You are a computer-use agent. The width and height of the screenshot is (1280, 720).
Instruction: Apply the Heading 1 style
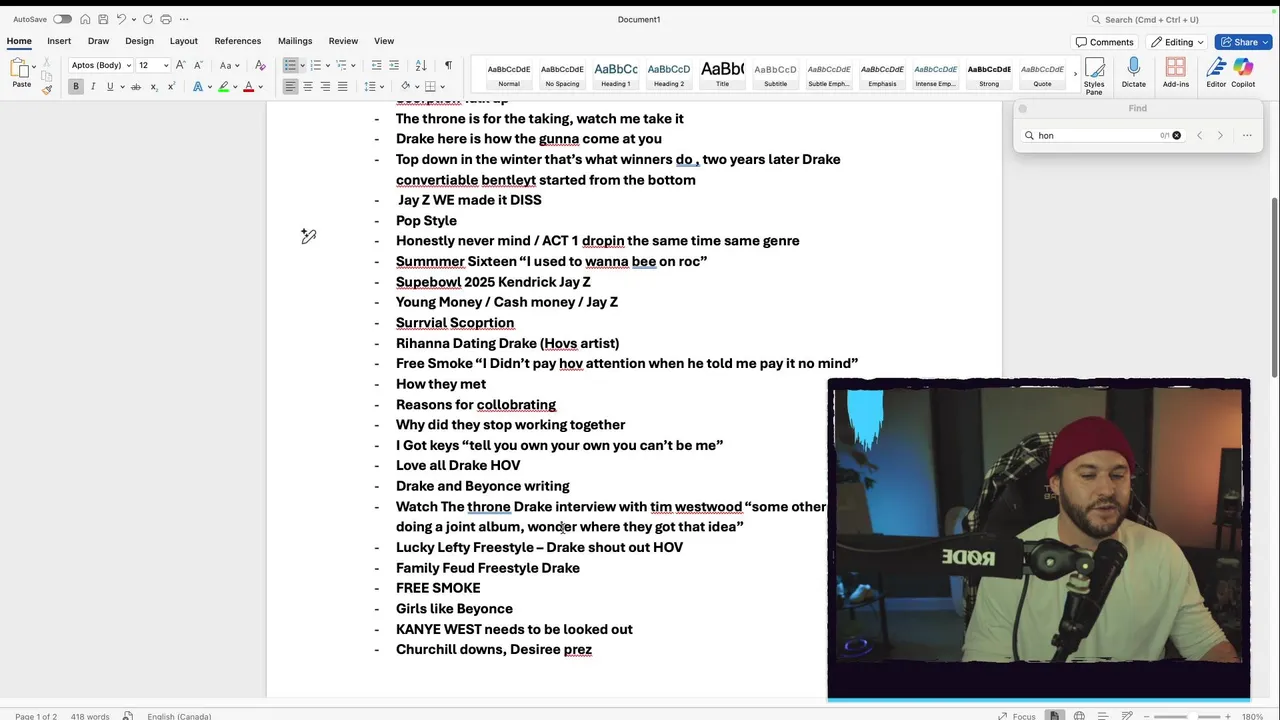pos(616,74)
